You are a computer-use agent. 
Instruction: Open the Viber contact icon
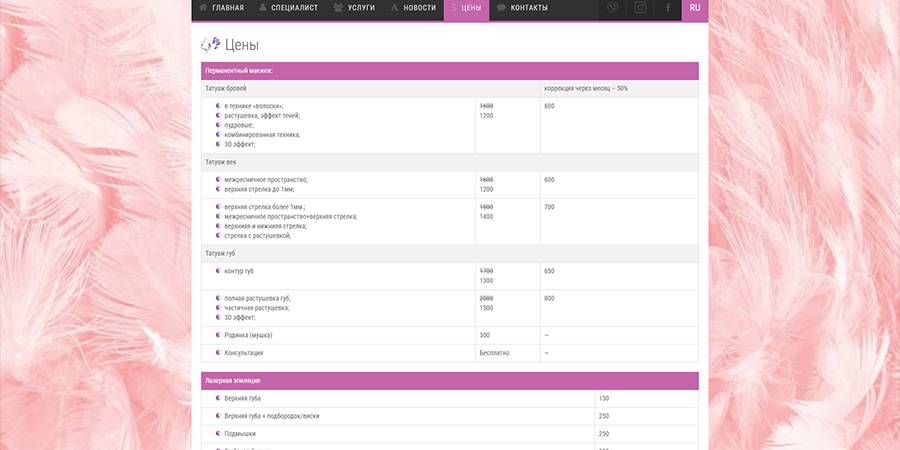coord(613,8)
